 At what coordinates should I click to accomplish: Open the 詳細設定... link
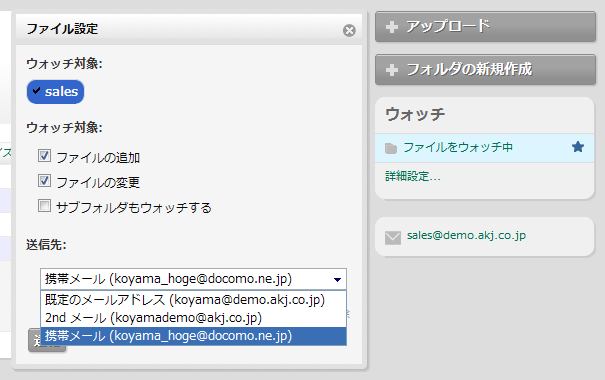tap(413, 177)
